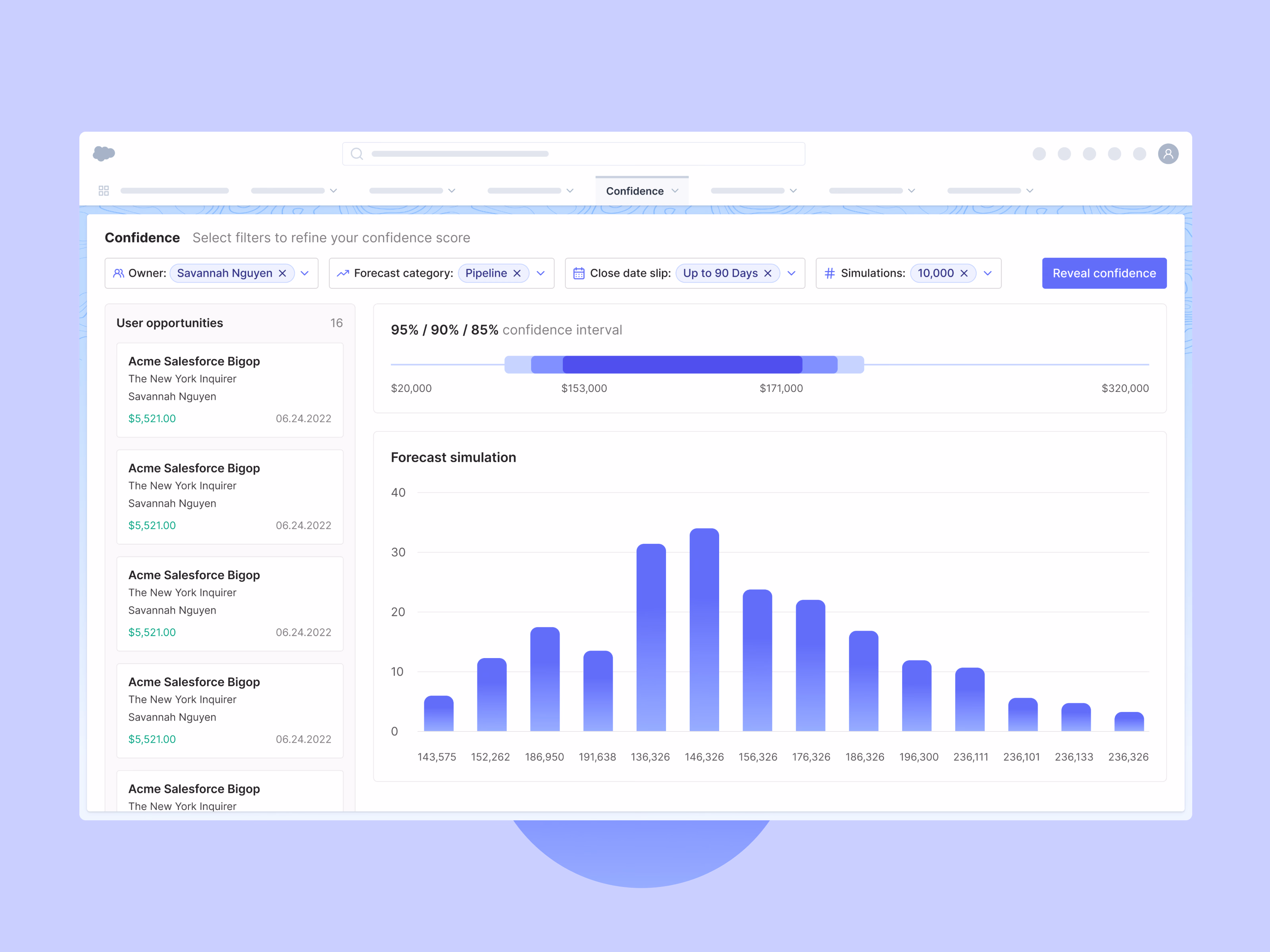The height and width of the screenshot is (952, 1270).
Task: Click the 146,326 tallest histogram bar
Action: (x=704, y=630)
